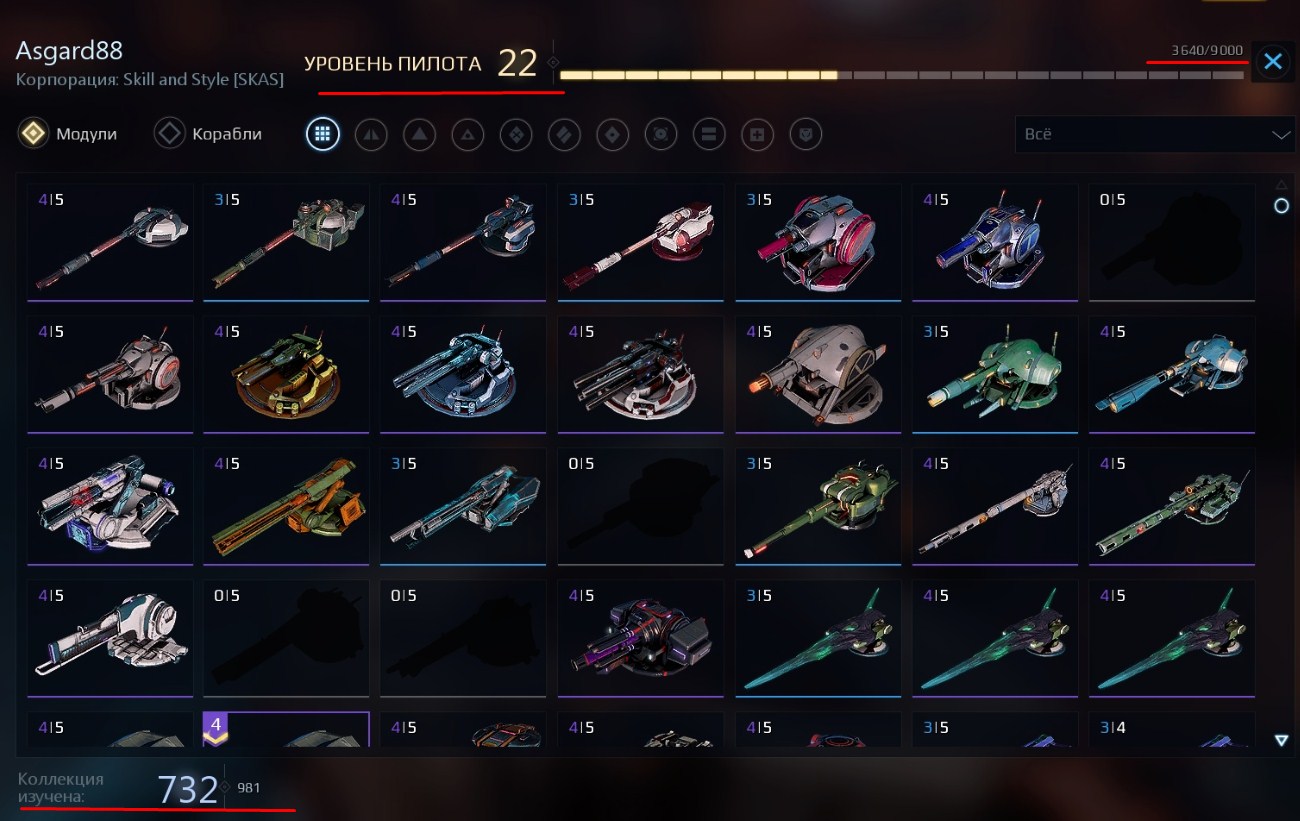Close the collection window with X button

pyautogui.click(x=1273, y=62)
